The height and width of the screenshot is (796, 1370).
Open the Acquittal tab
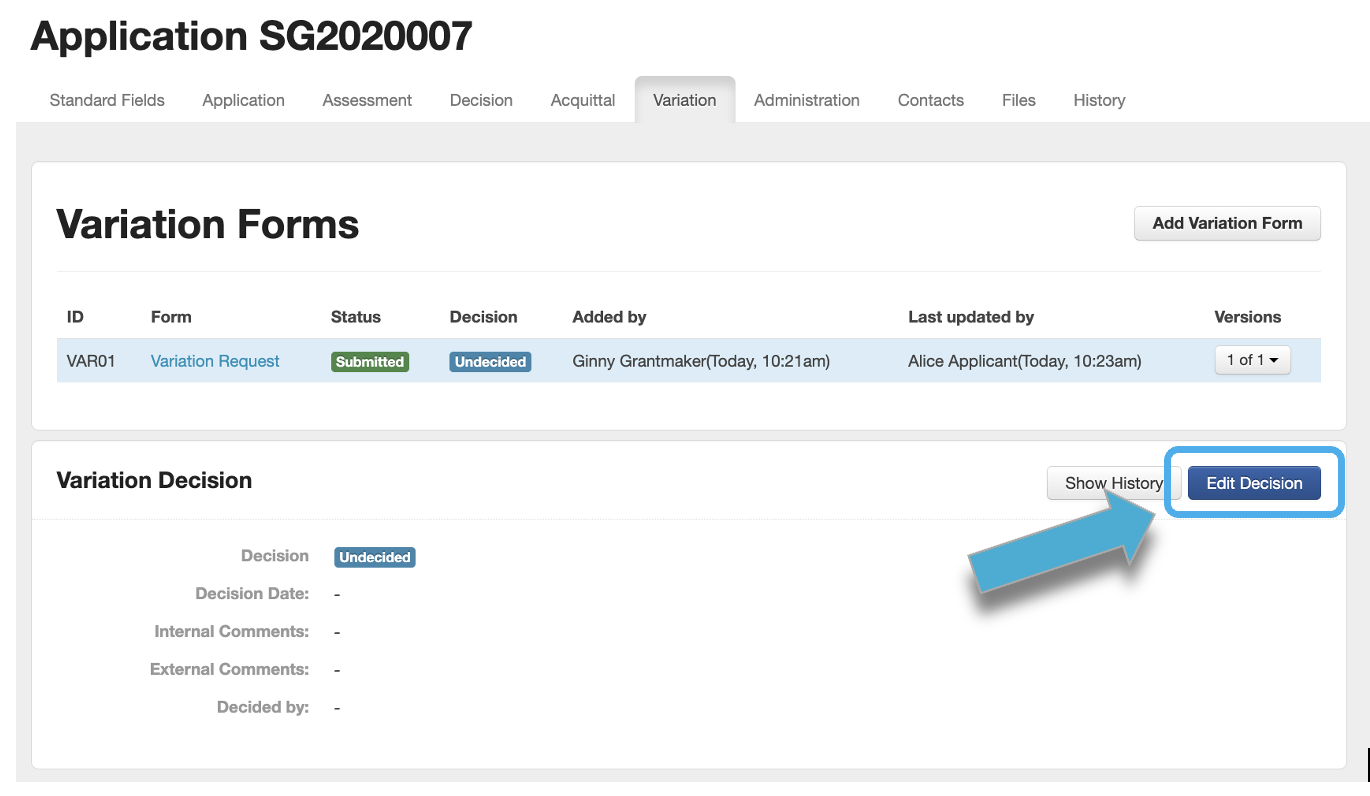click(x=582, y=100)
